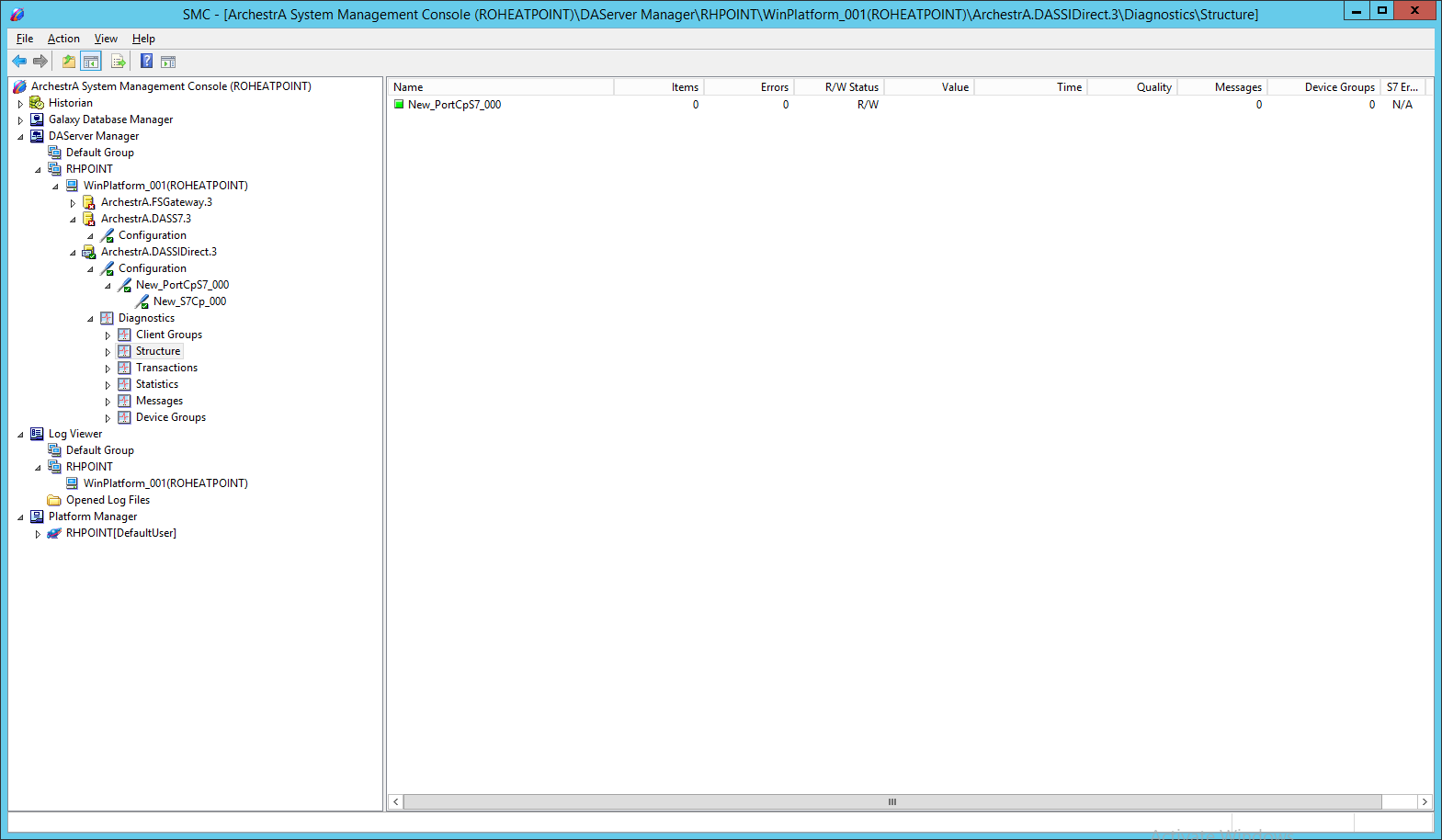Click the Log Viewer icon in tree

[x=37, y=434]
